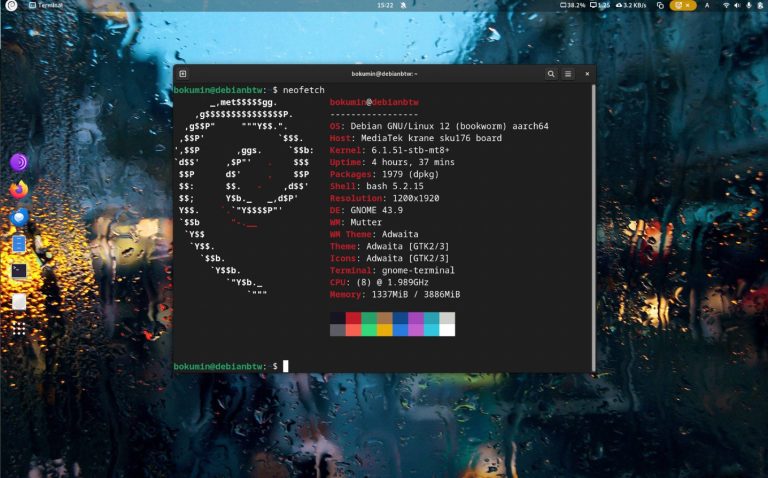This screenshot has width=768, height=478.
Task: Open the clock showing 15:22
Action: [384, 5]
